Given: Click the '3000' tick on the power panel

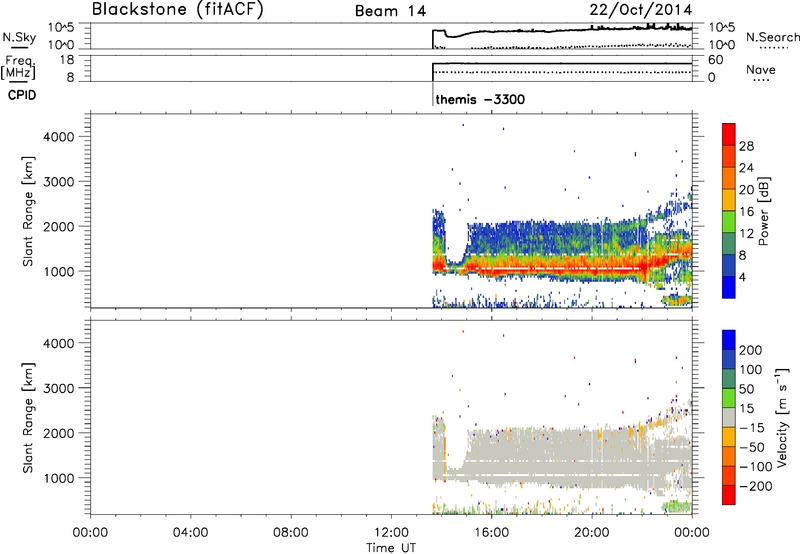Looking at the screenshot, I should [x=58, y=182].
